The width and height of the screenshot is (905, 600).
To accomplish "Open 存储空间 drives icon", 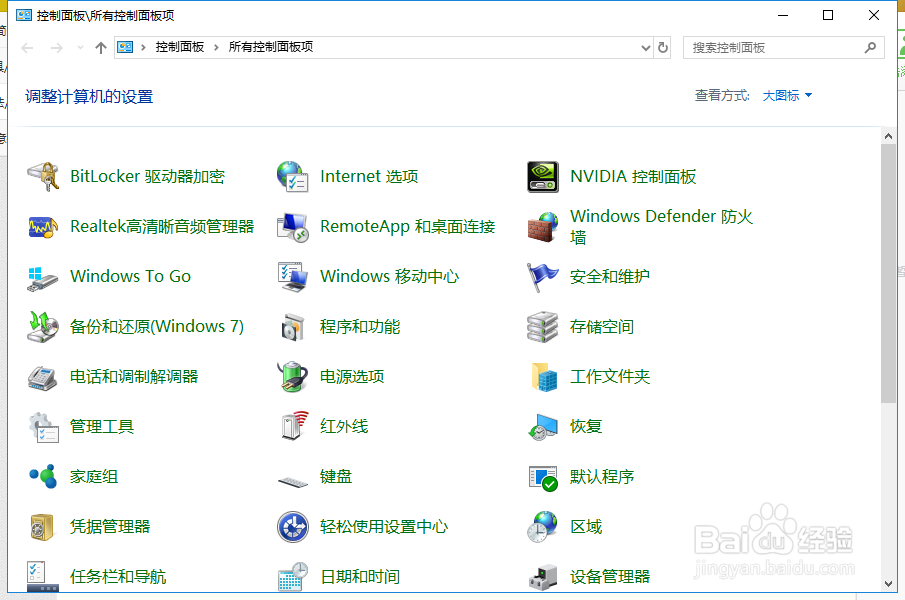I will click(543, 327).
